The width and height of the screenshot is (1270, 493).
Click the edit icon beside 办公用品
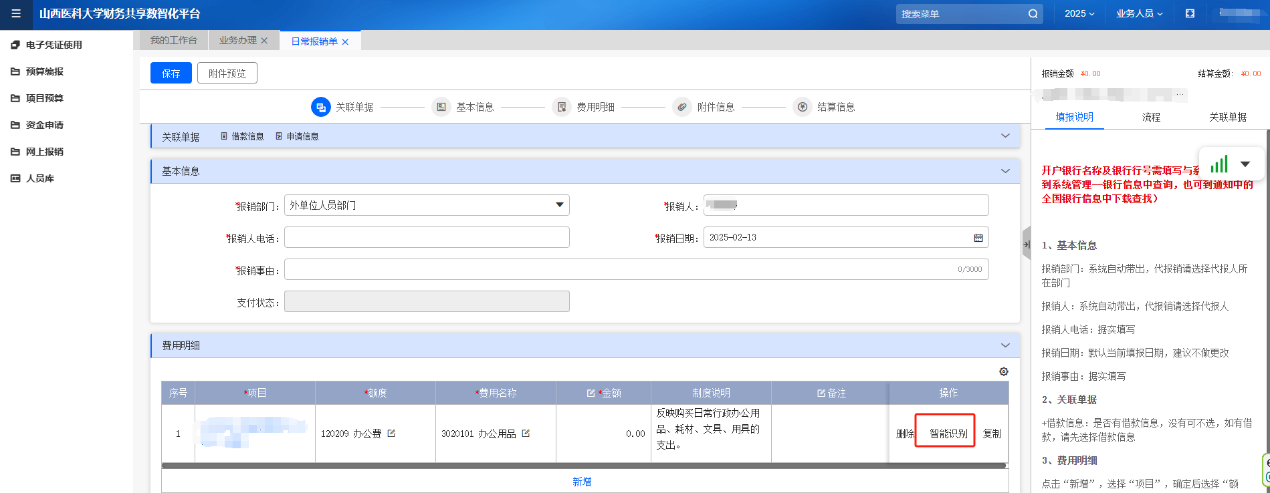coord(525,434)
